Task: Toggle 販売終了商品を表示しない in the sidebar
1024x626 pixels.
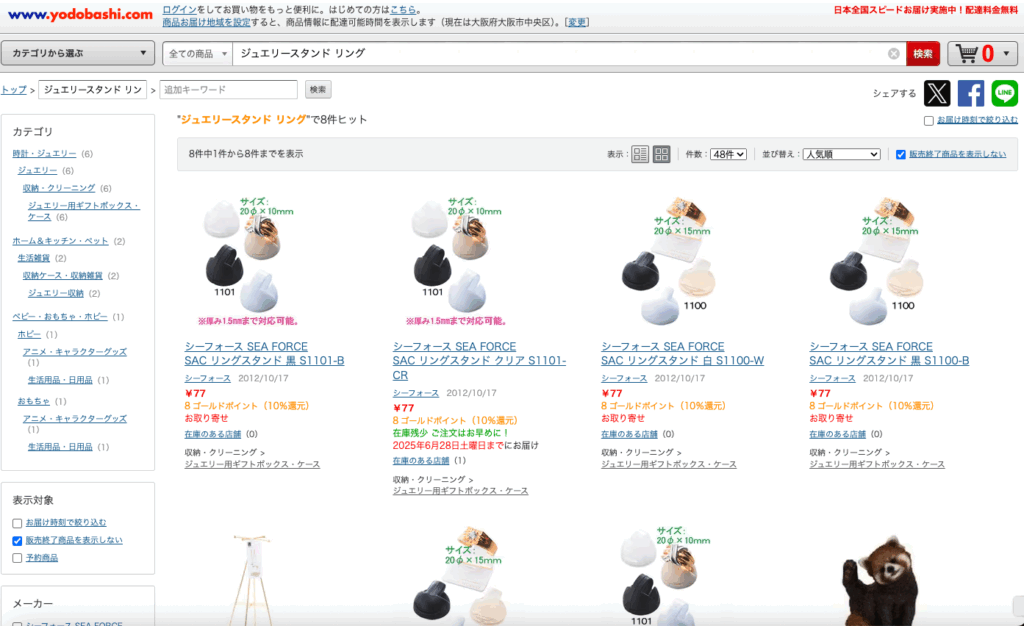Action: click(17, 541)
